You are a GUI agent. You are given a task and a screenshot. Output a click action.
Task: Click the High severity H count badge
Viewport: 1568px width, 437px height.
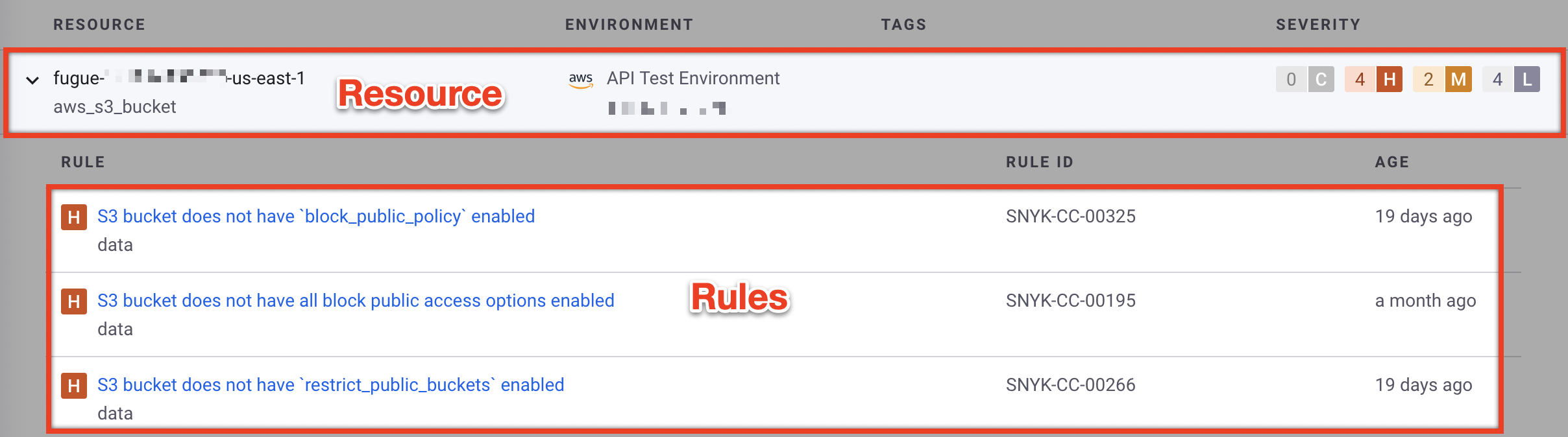click(1389, 80)
